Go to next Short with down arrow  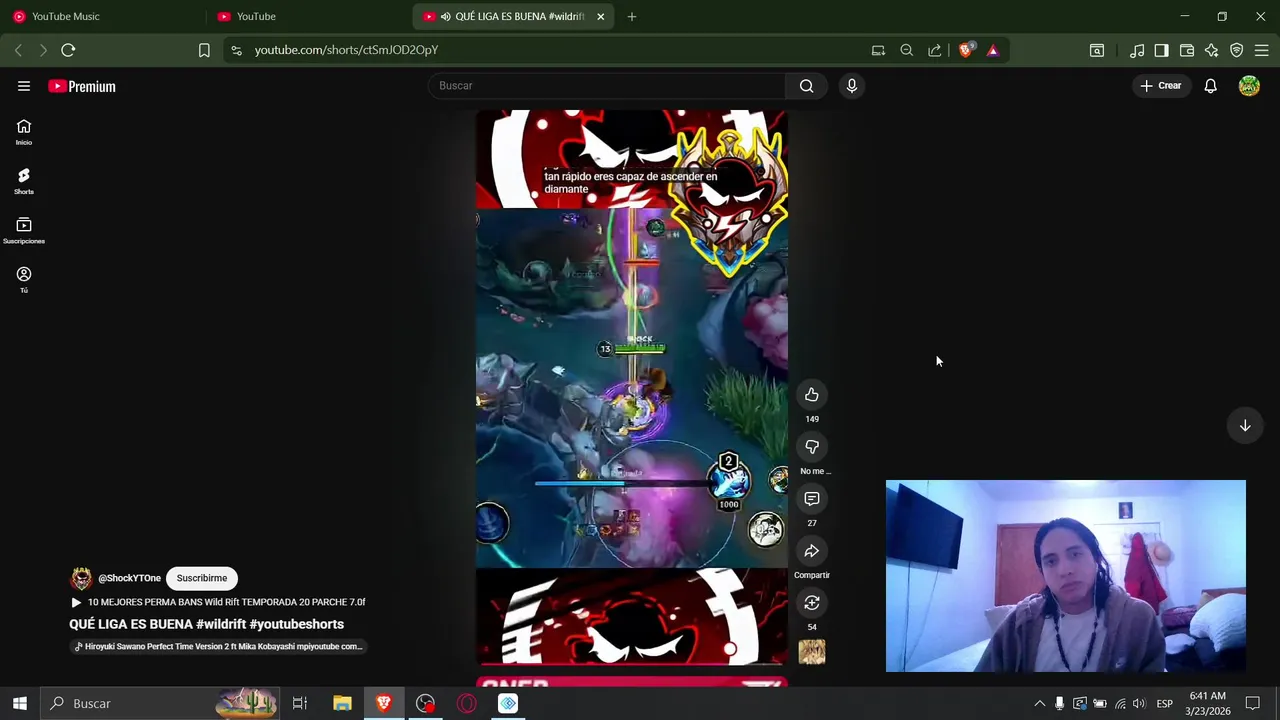coord(1245,426)
